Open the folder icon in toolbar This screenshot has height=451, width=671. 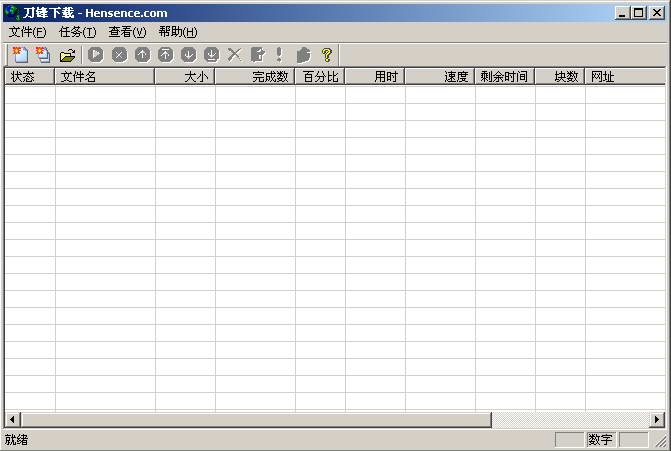pyautogui.click(x=67, y=55)
